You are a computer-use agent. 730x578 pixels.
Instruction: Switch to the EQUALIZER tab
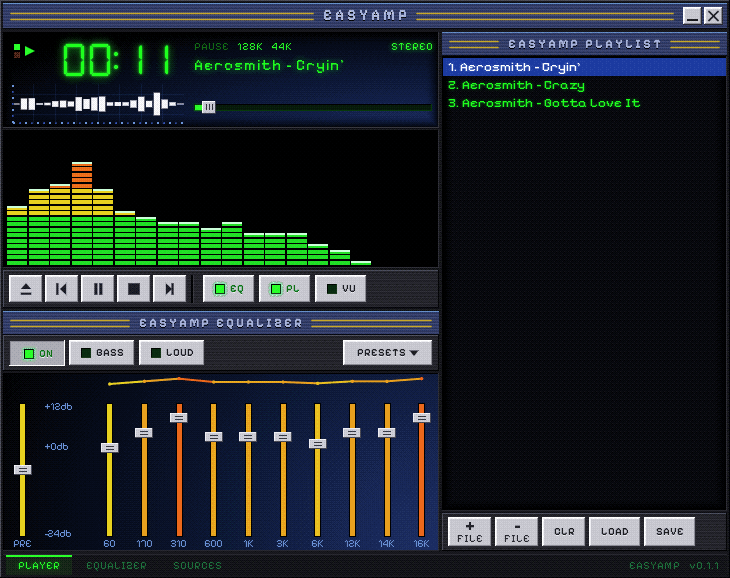coord(116,566)
